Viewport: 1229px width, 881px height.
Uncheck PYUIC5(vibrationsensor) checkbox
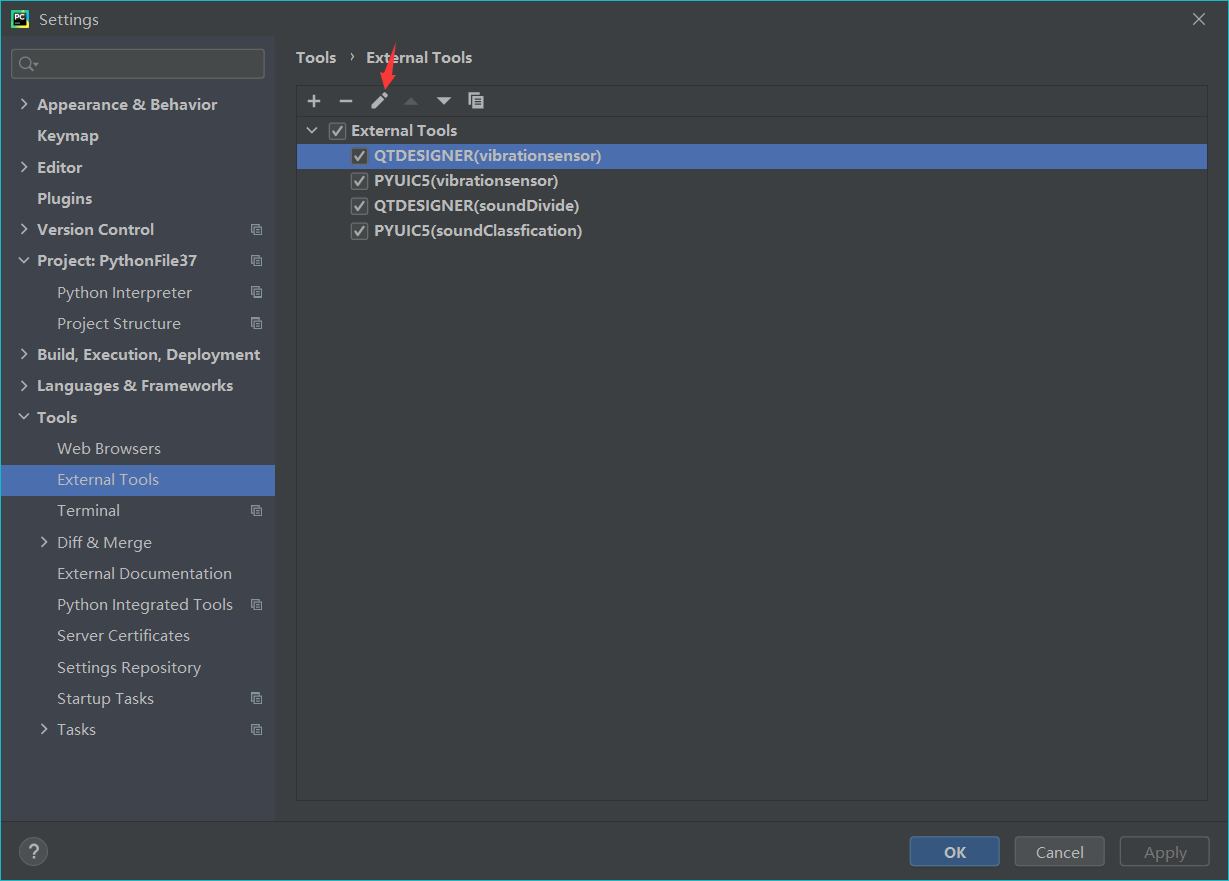360,181
